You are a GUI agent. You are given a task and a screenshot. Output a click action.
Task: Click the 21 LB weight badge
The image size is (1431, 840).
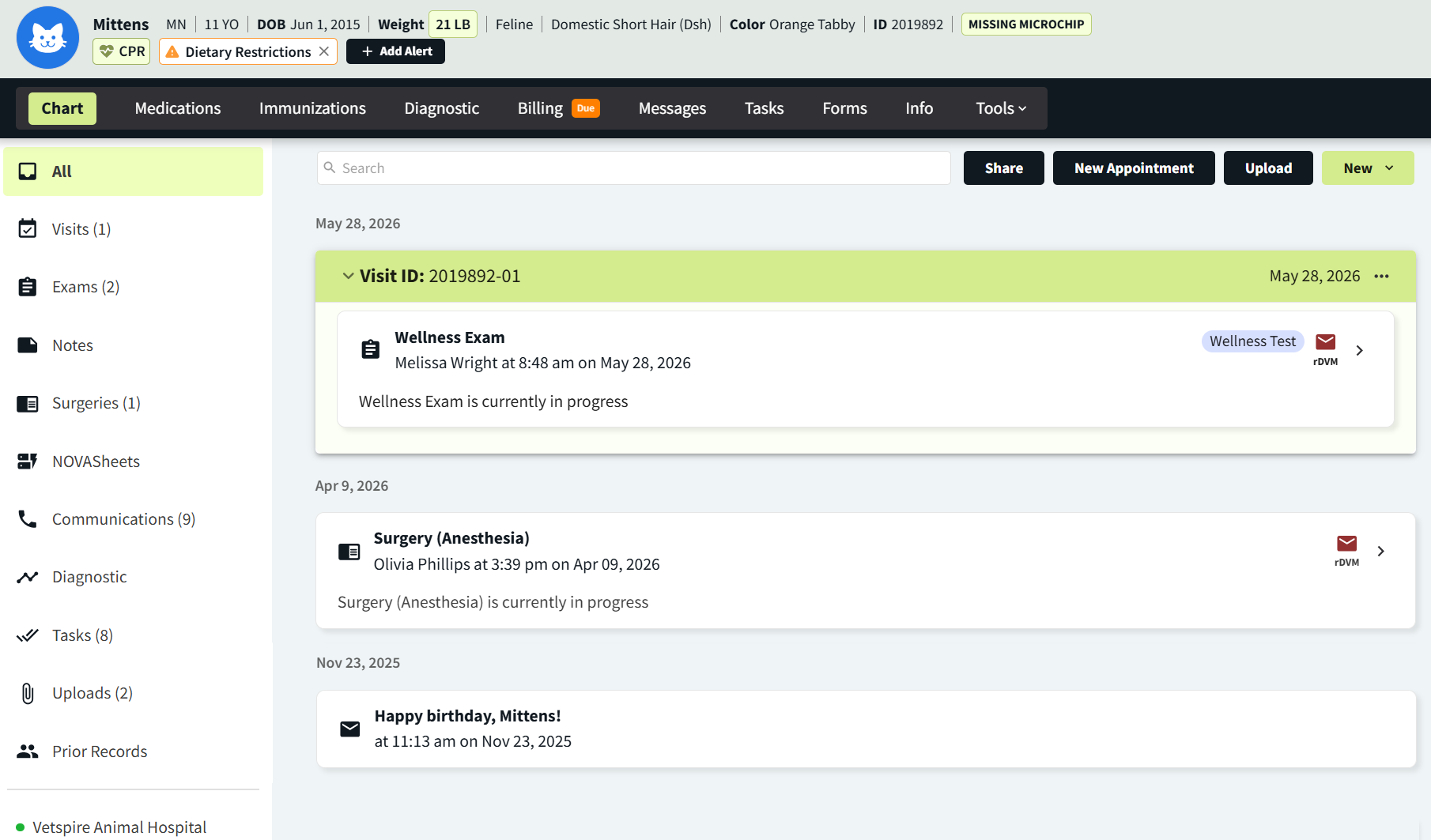click(453, 24)
